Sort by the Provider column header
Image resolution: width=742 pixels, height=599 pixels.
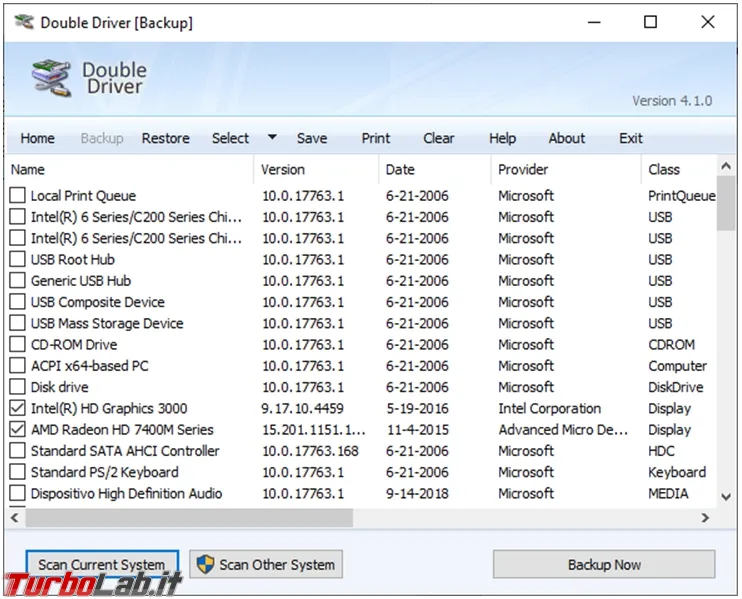pyautogui.click(x=566, y=169)
